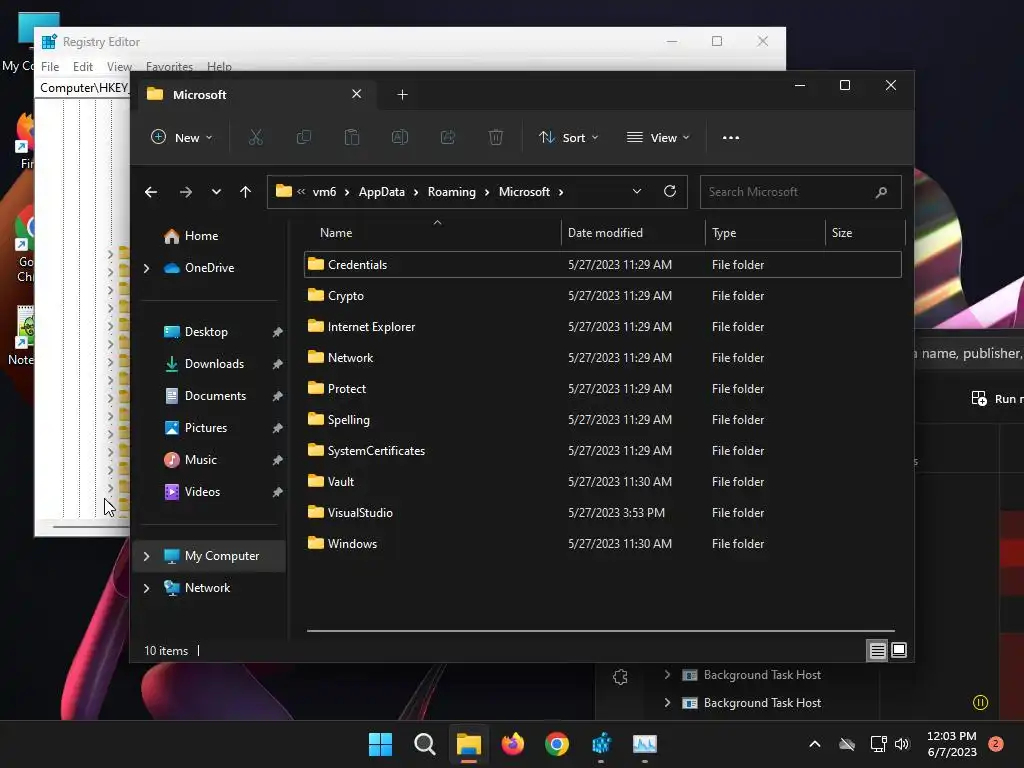The image size is (1024, 768).
Task: Close the Microsoft tab
Action: tap(357, 94)
